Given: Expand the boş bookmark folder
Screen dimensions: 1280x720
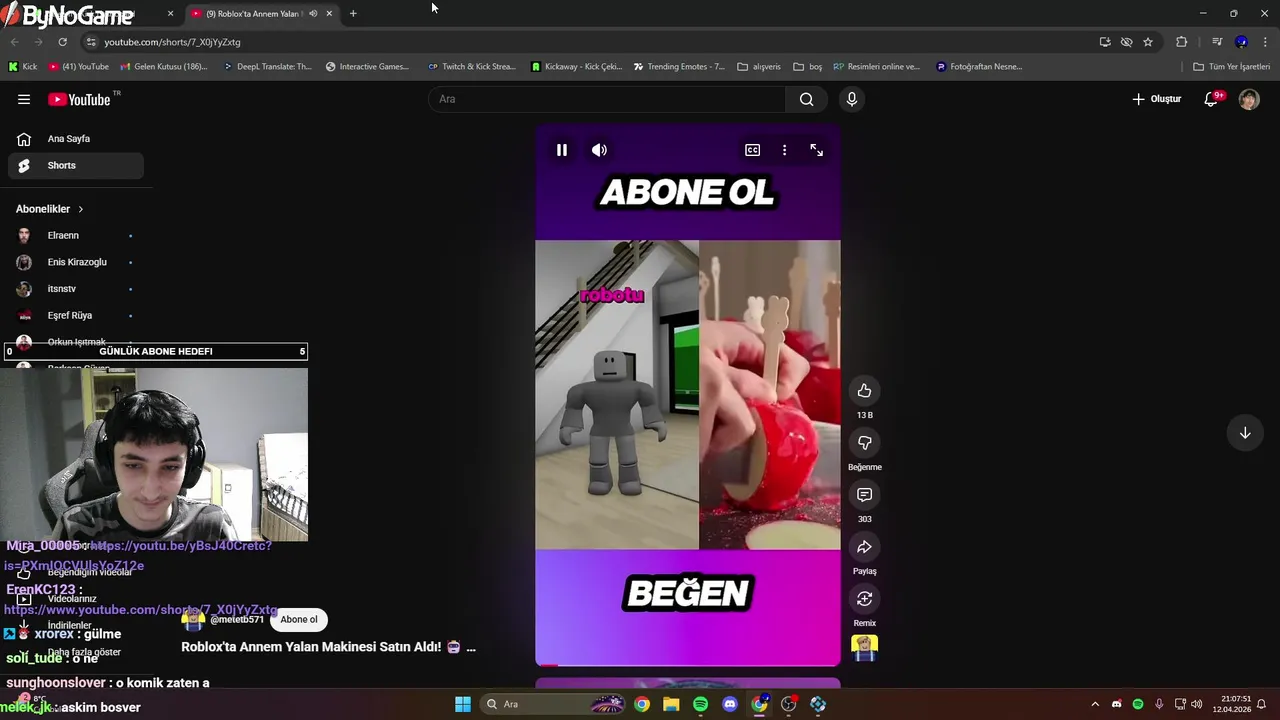Looking at the screenshot, I should 808,67.
